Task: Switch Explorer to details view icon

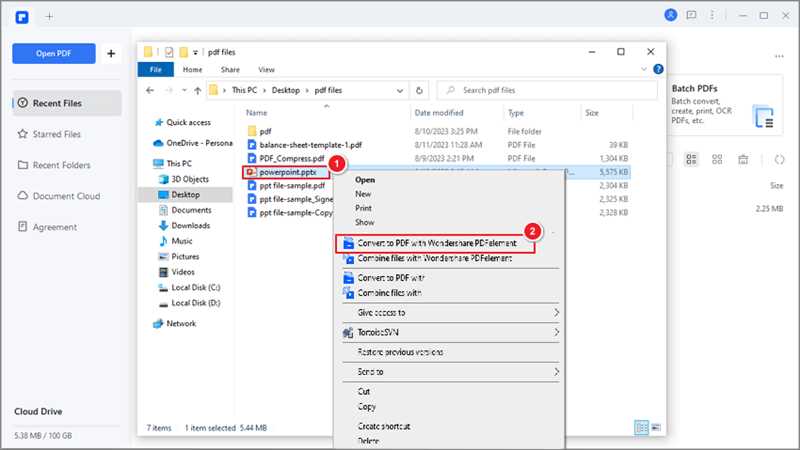Action: [641, 428]
